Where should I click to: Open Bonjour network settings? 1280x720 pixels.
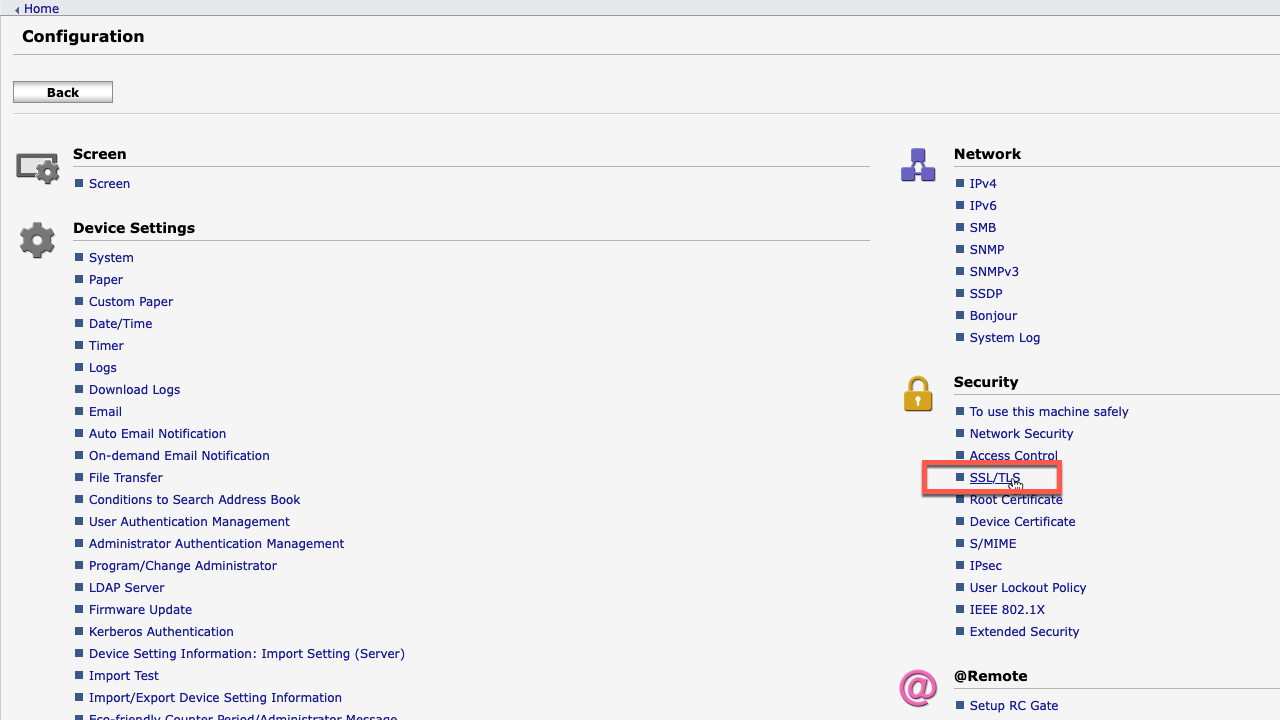coord(993,316)
